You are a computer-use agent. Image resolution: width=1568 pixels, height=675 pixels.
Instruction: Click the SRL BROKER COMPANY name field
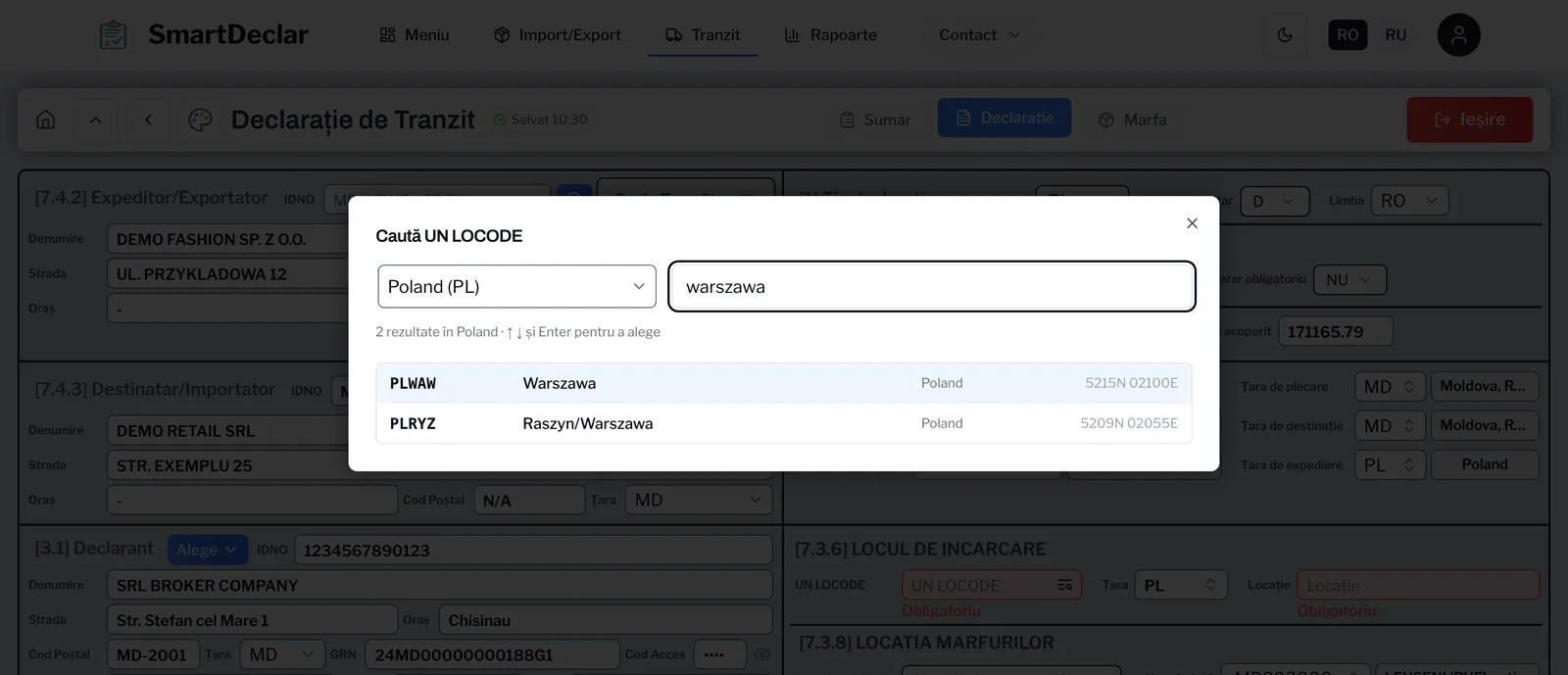439,585
